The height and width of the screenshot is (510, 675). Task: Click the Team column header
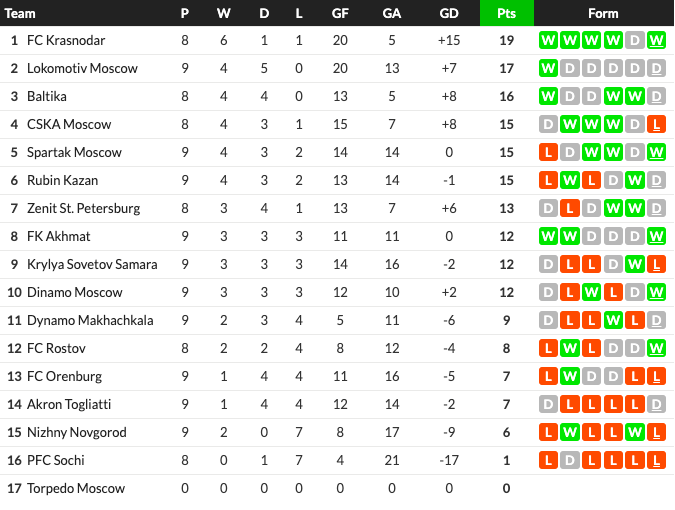[x=20, y=13]
